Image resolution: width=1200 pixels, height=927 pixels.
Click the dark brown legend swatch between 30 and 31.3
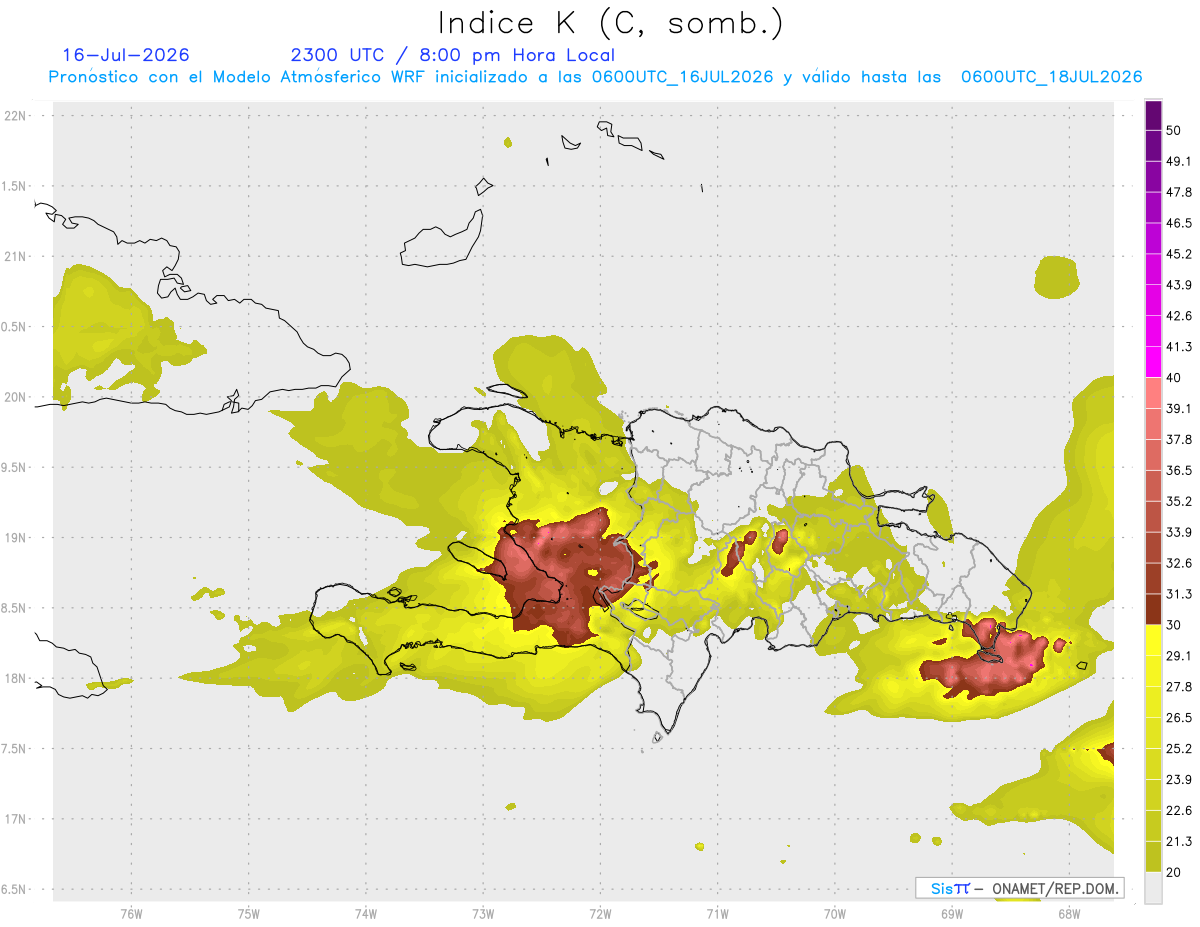1153,610
